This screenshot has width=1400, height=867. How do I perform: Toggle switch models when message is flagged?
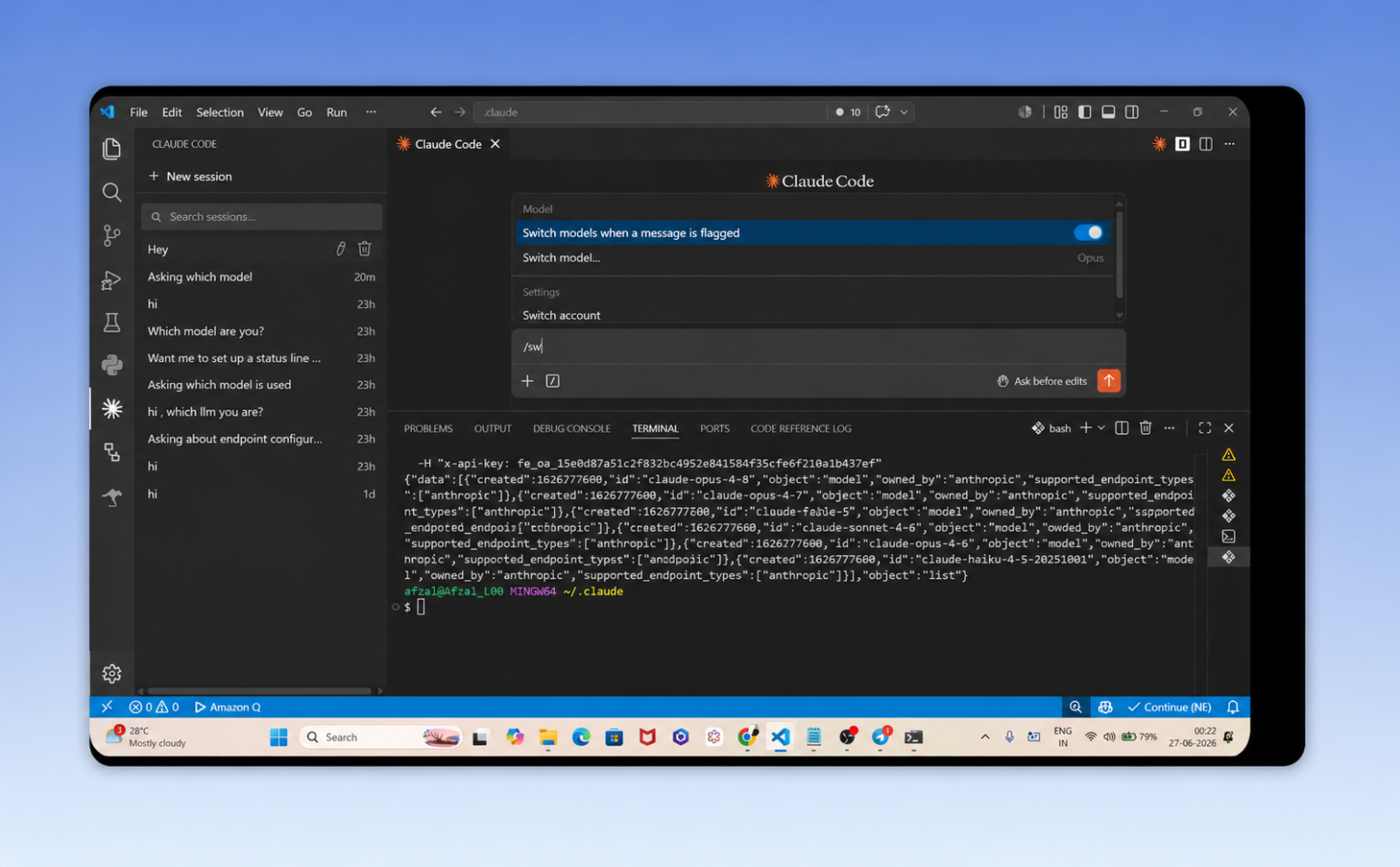pyautogui.click(x=1088, y=232)
